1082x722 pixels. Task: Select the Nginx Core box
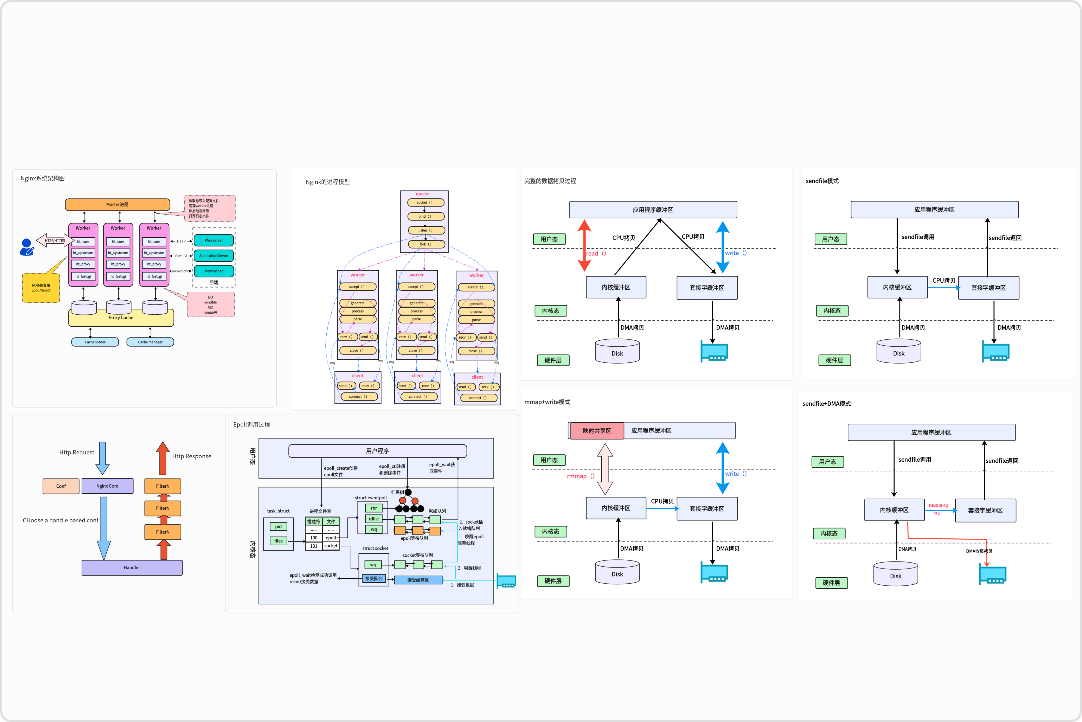coord(107,486)
